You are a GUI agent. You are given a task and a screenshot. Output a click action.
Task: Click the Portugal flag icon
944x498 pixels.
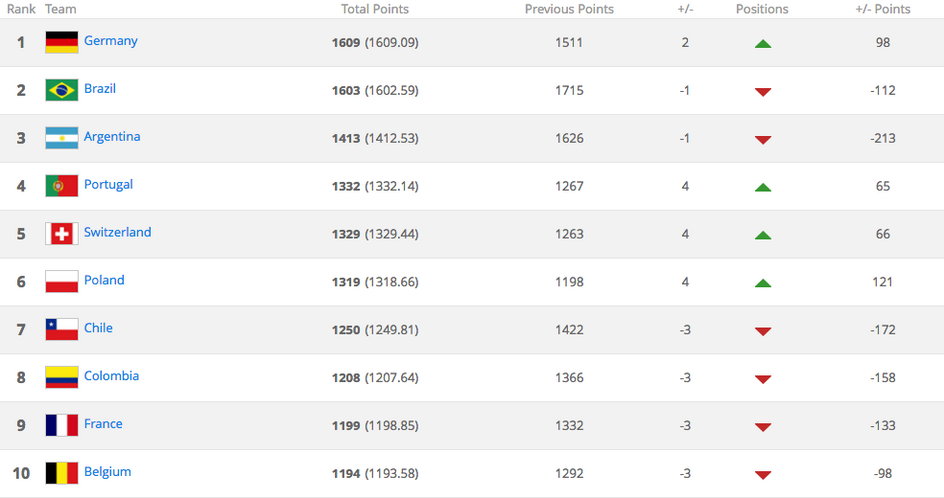point(61,186)
